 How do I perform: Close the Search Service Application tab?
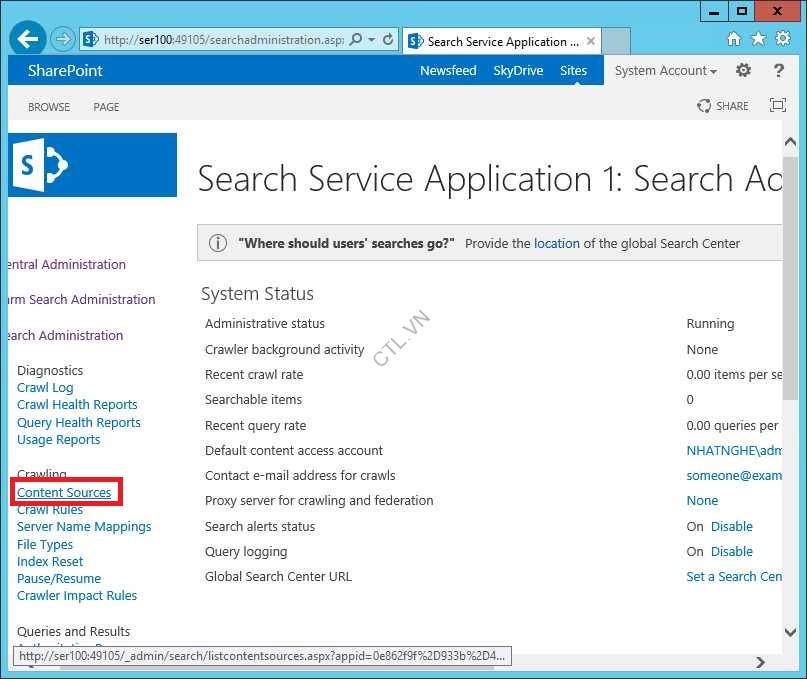coord(591,41)
